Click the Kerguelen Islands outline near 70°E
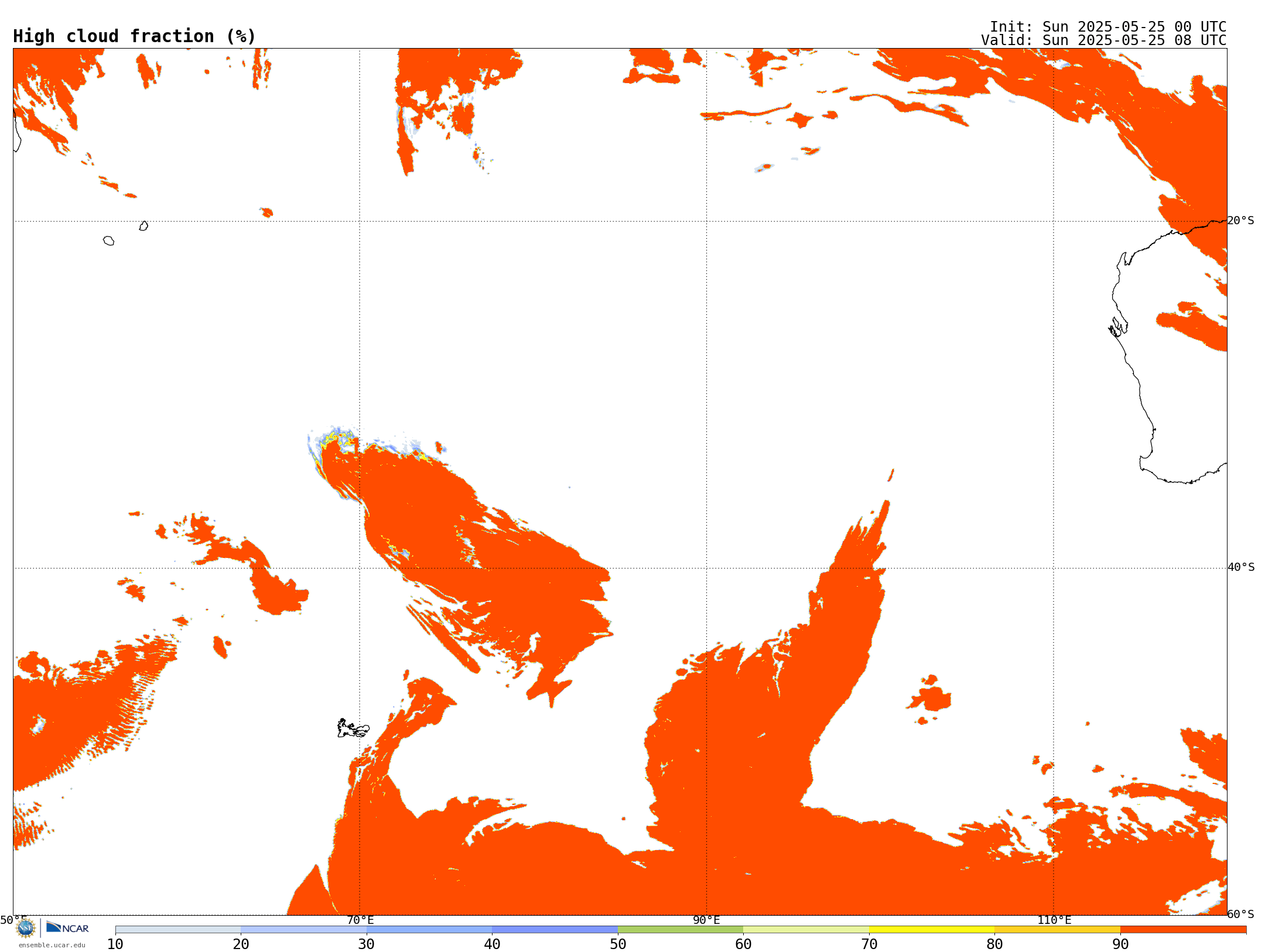1265x952 pixels. pos(353,728)
